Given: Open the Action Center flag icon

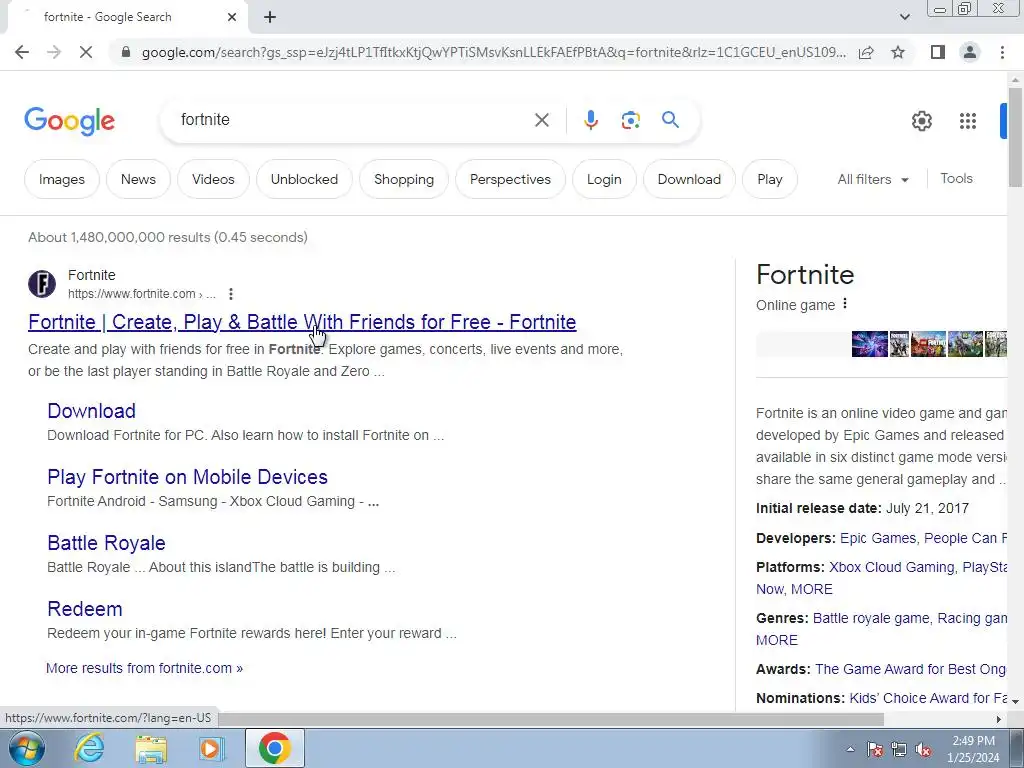Looking at the screenshot, I should [x=875, y=750].
